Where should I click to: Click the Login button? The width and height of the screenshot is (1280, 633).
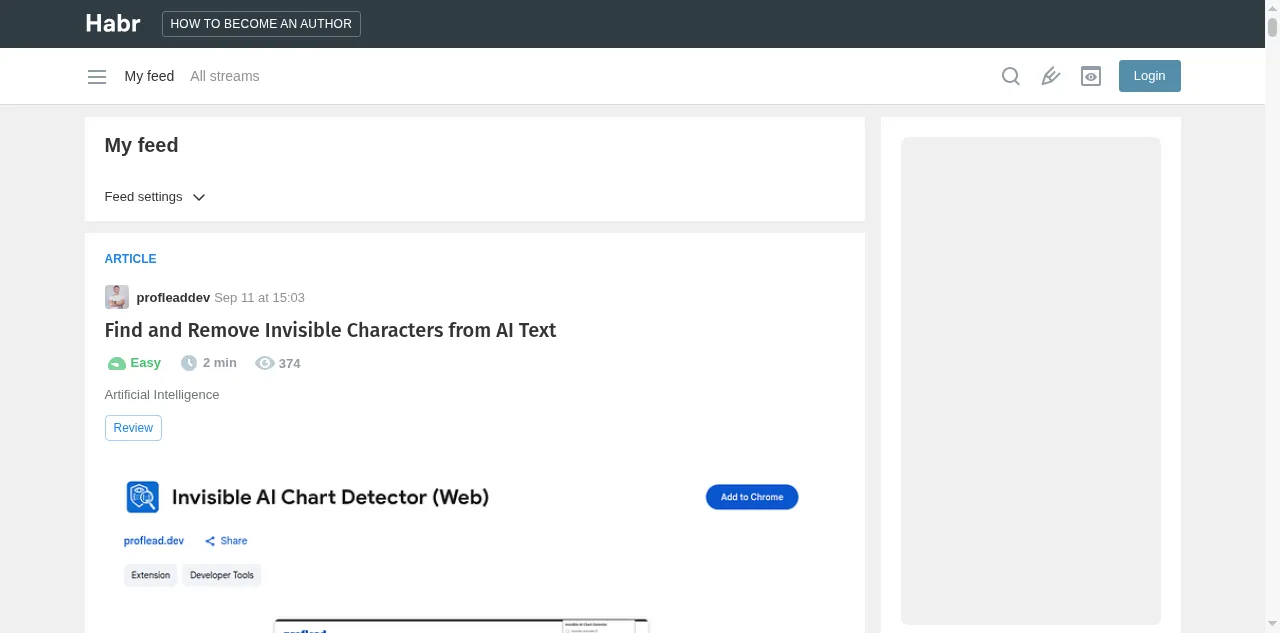click(x=1150, y=76)
